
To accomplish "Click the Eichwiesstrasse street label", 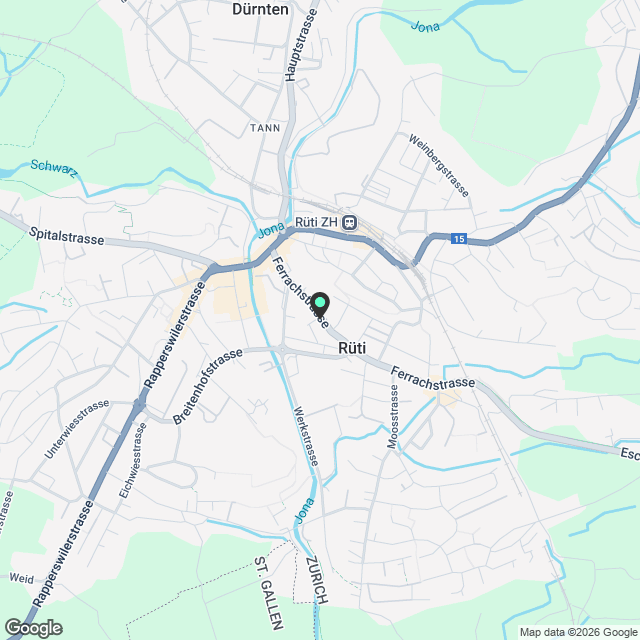I will pyautogui.click(x=133, y=460).
